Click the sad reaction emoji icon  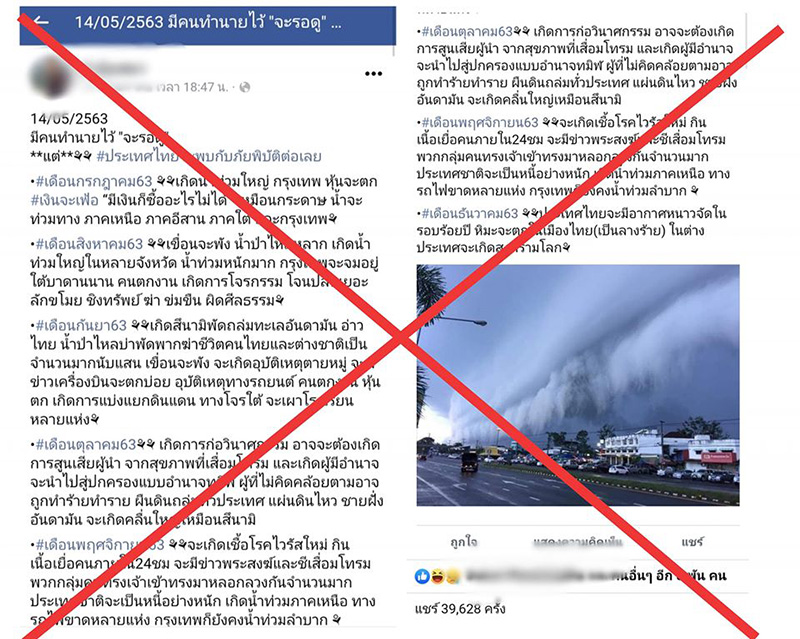tap(452, 576)
